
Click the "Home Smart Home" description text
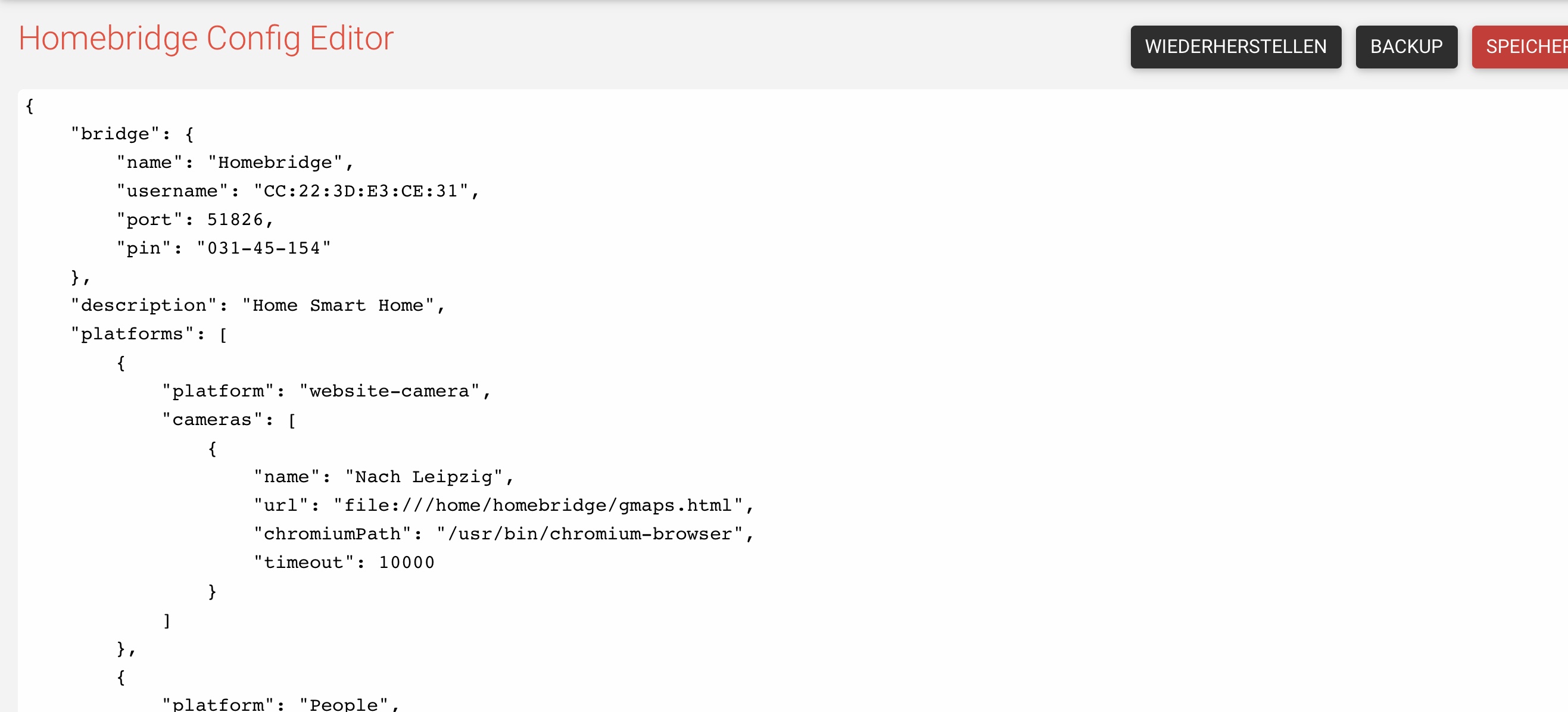click(338, 305)
